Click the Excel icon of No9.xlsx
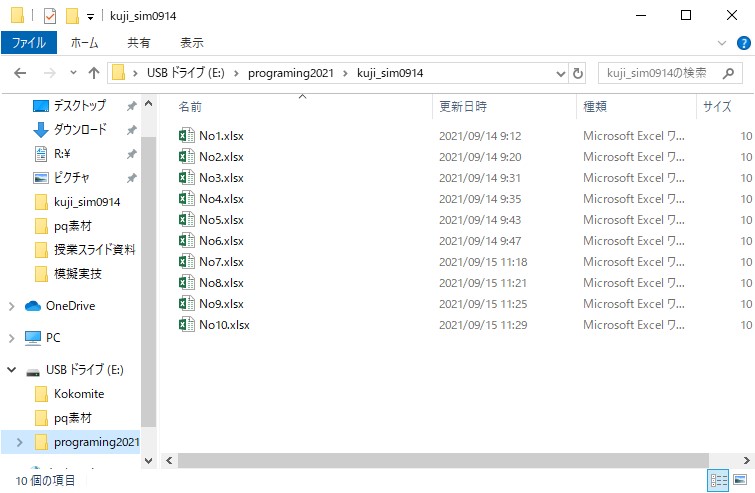Viewport: 755px width, 493px height. (186, 303)
